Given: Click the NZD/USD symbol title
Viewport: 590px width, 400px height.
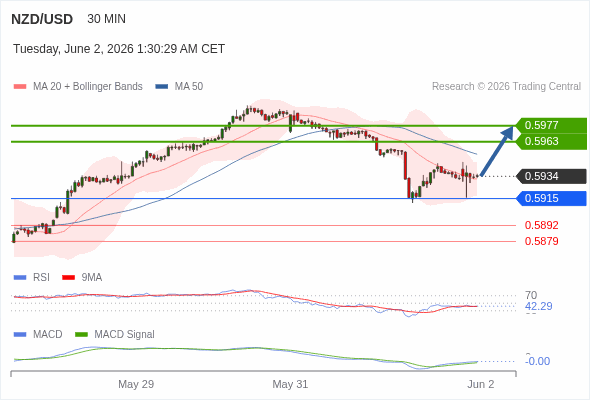Looking at the screenshot, I should tap(42, 19).
